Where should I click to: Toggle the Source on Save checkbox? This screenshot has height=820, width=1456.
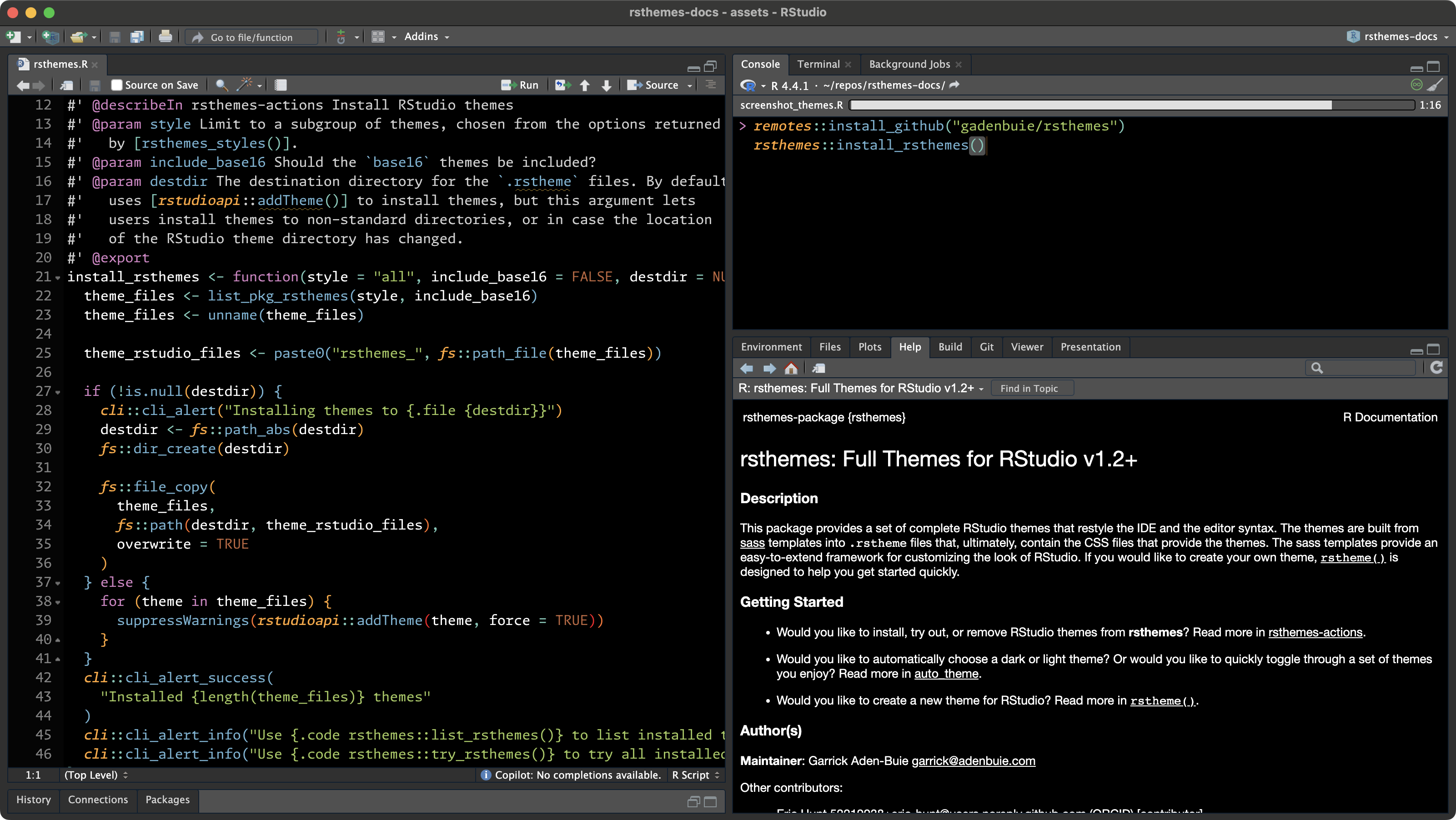coord(116,85)
